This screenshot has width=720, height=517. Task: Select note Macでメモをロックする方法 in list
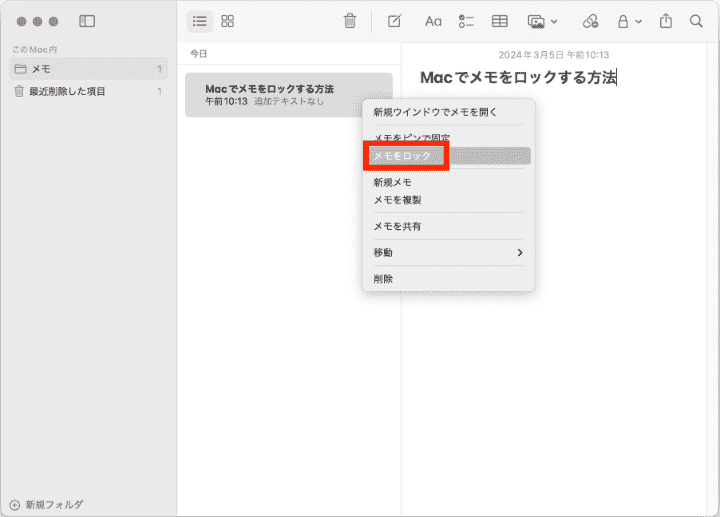tap(288, 95)
